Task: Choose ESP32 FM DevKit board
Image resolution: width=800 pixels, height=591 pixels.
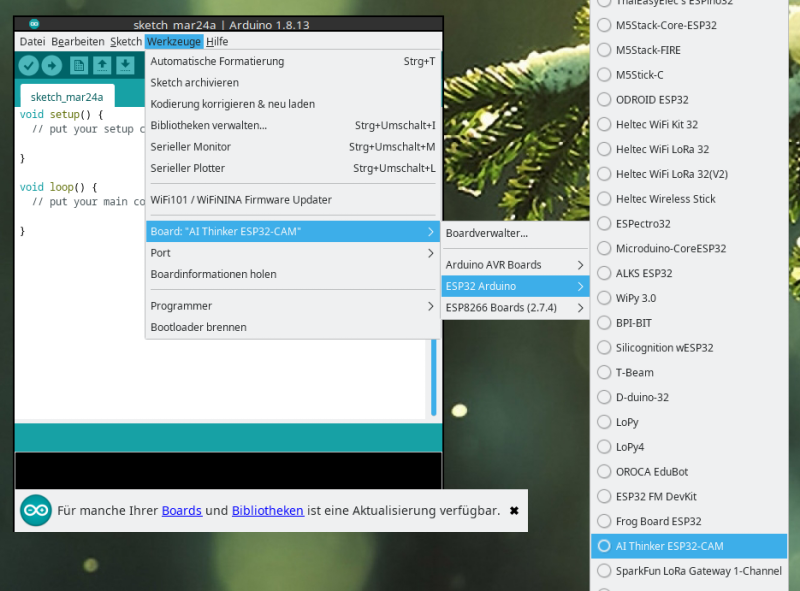Action: pos(689,497)
